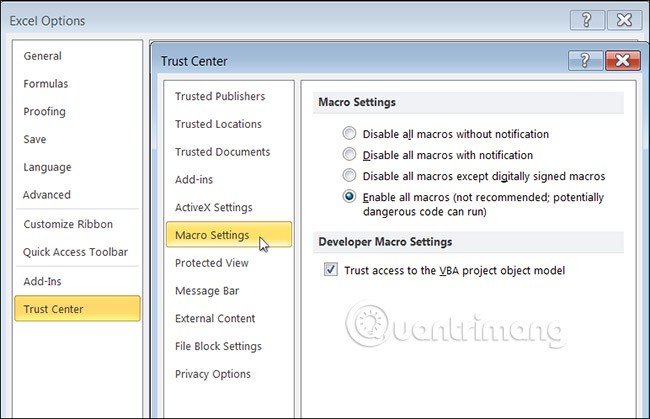Open the Message Bar settings

coord(207,291)
